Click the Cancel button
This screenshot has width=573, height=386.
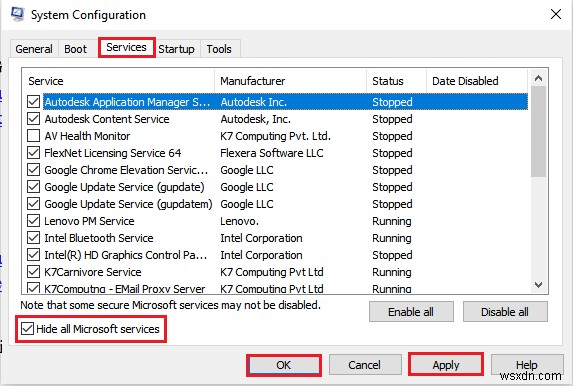(x=365, y=365)
